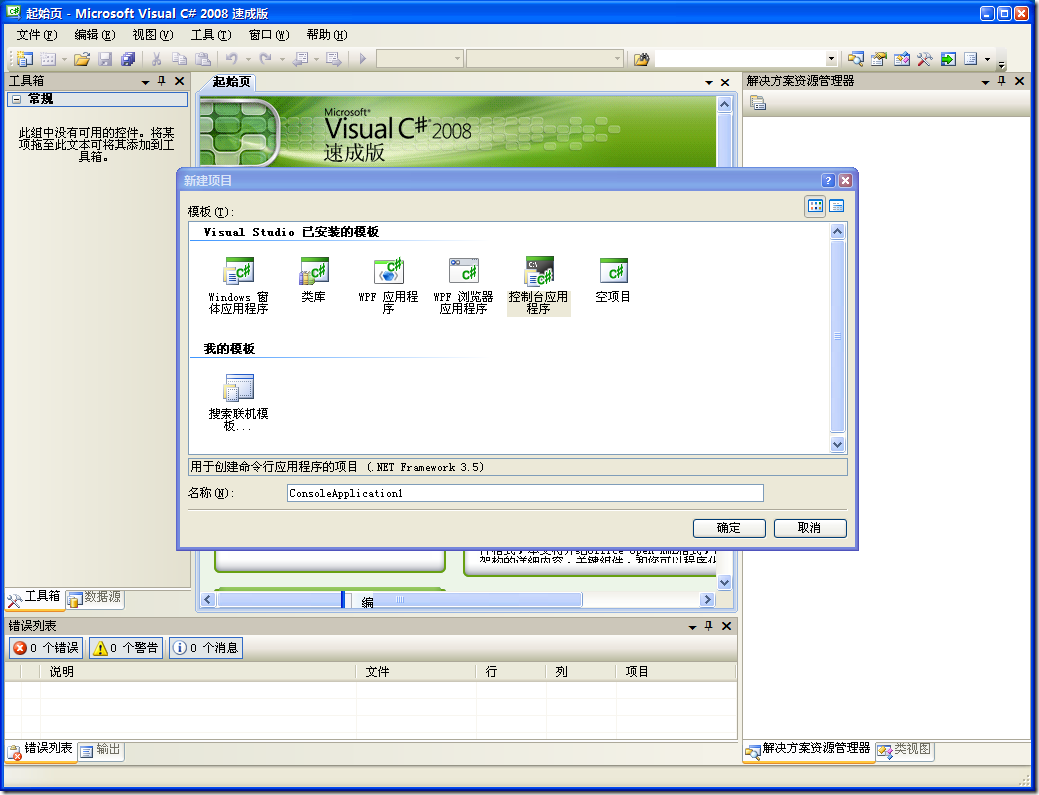Toggle the 0 个错误 errors filter
The width and height of the screenshot is (1039, 795).
pyautogui.click(x=45, y=648)
